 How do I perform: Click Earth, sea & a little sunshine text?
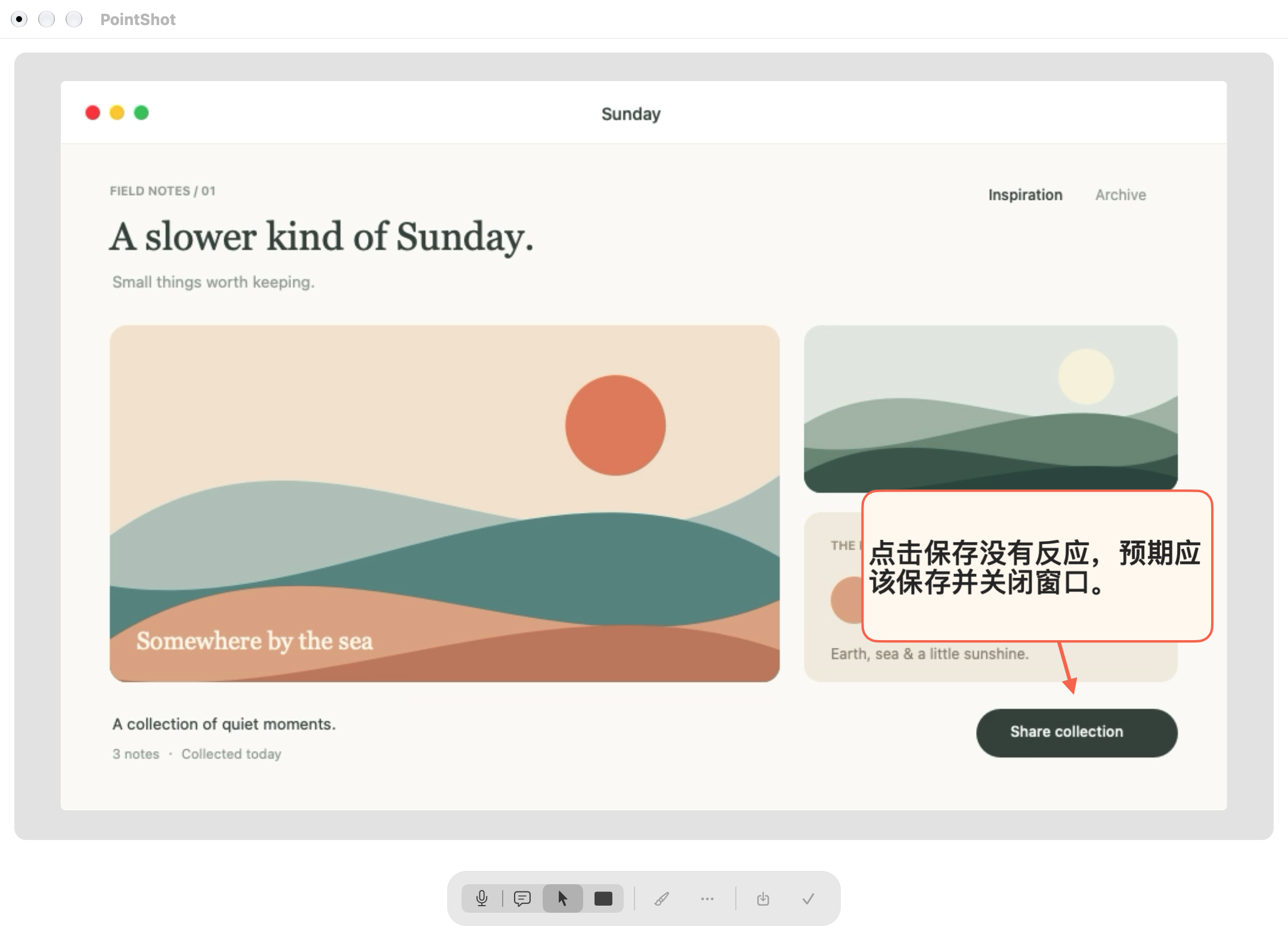930,654
